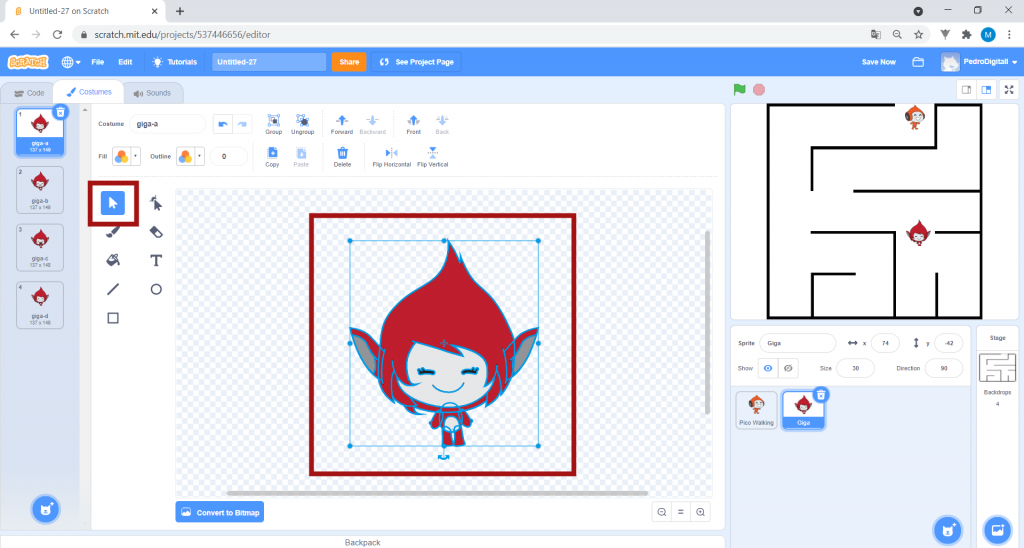Switch to the Code tab
The height and width of the screenshot is (548, 1024).
29,93
